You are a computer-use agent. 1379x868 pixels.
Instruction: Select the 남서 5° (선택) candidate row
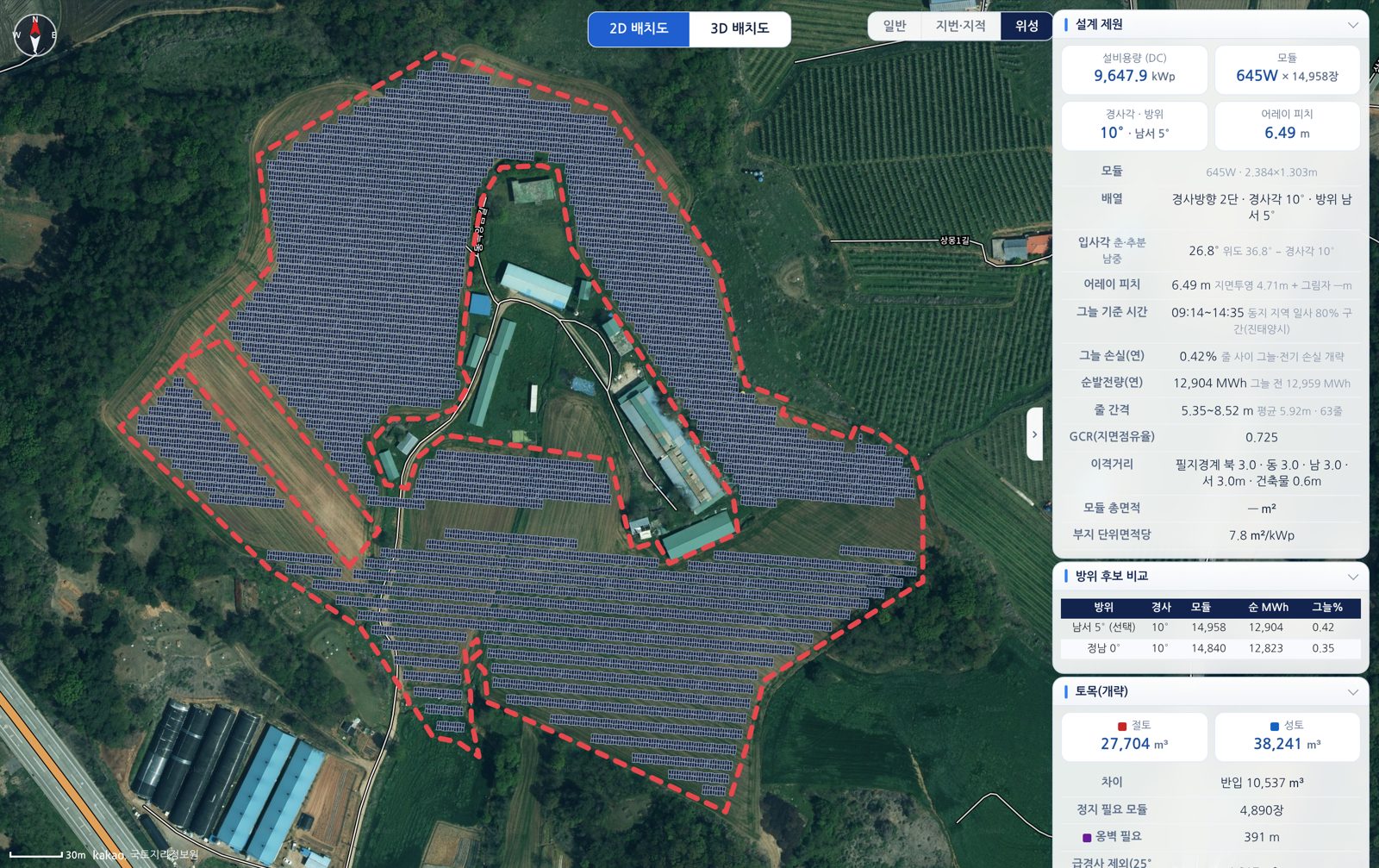point(1210,628)
